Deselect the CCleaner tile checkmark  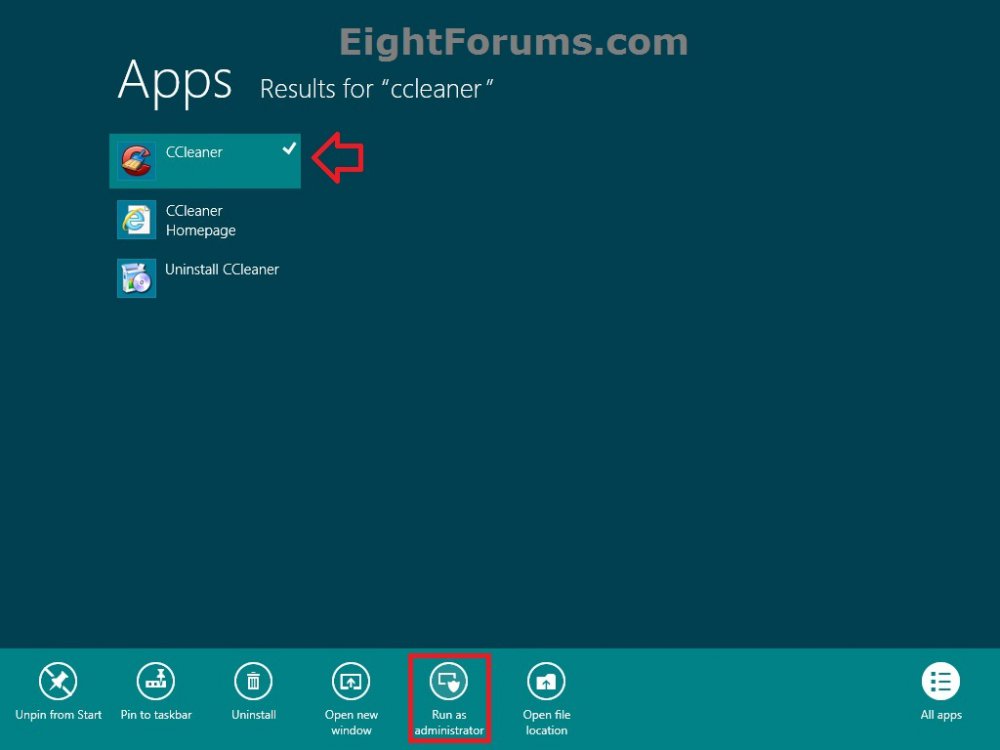click(x=289, y=149)
